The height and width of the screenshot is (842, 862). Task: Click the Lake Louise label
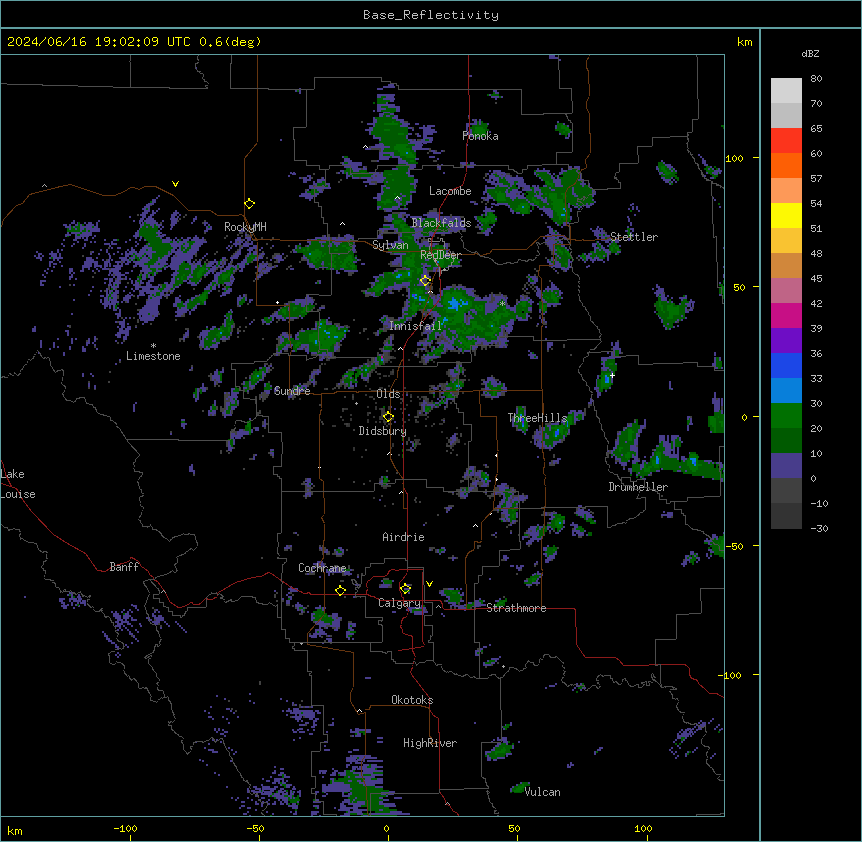(x=18, y=484)
